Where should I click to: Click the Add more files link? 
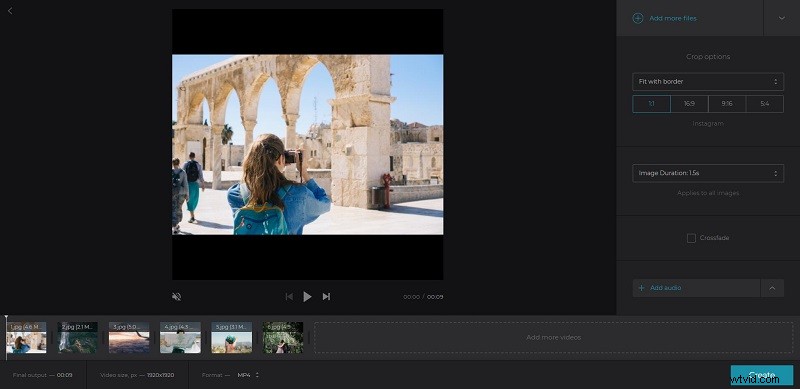(672, 18)
